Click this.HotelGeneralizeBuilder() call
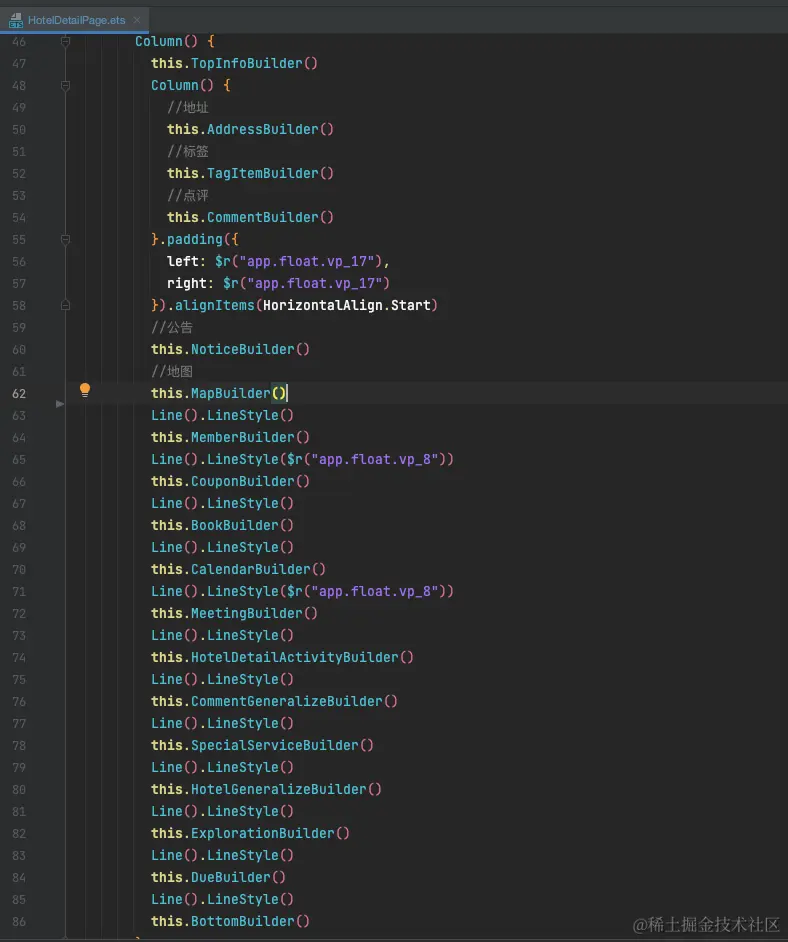The width and height of the screenshot is (788, 942). (x=266, y=789)
